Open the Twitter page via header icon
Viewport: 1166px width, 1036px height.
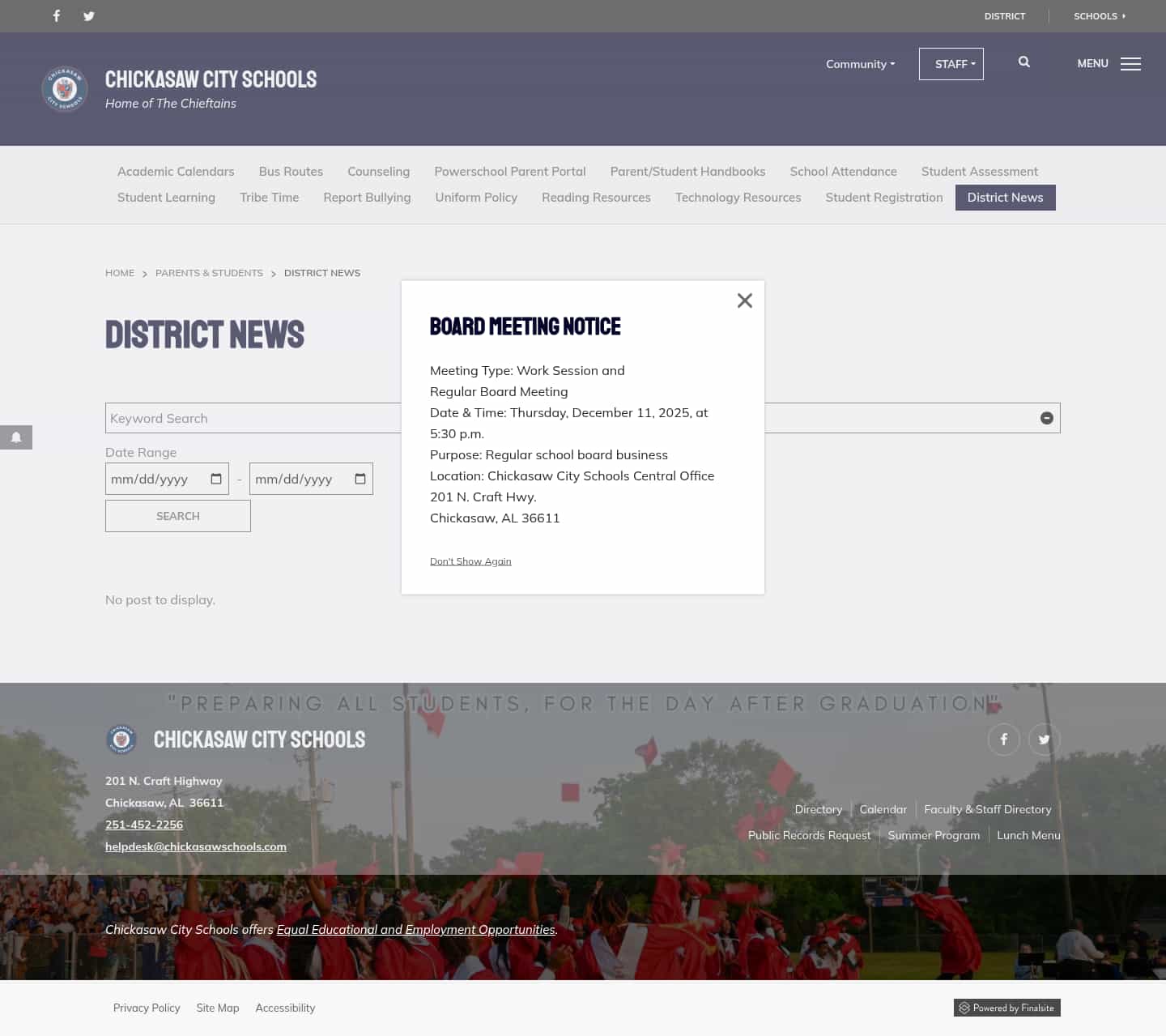(x=88, y=16)
